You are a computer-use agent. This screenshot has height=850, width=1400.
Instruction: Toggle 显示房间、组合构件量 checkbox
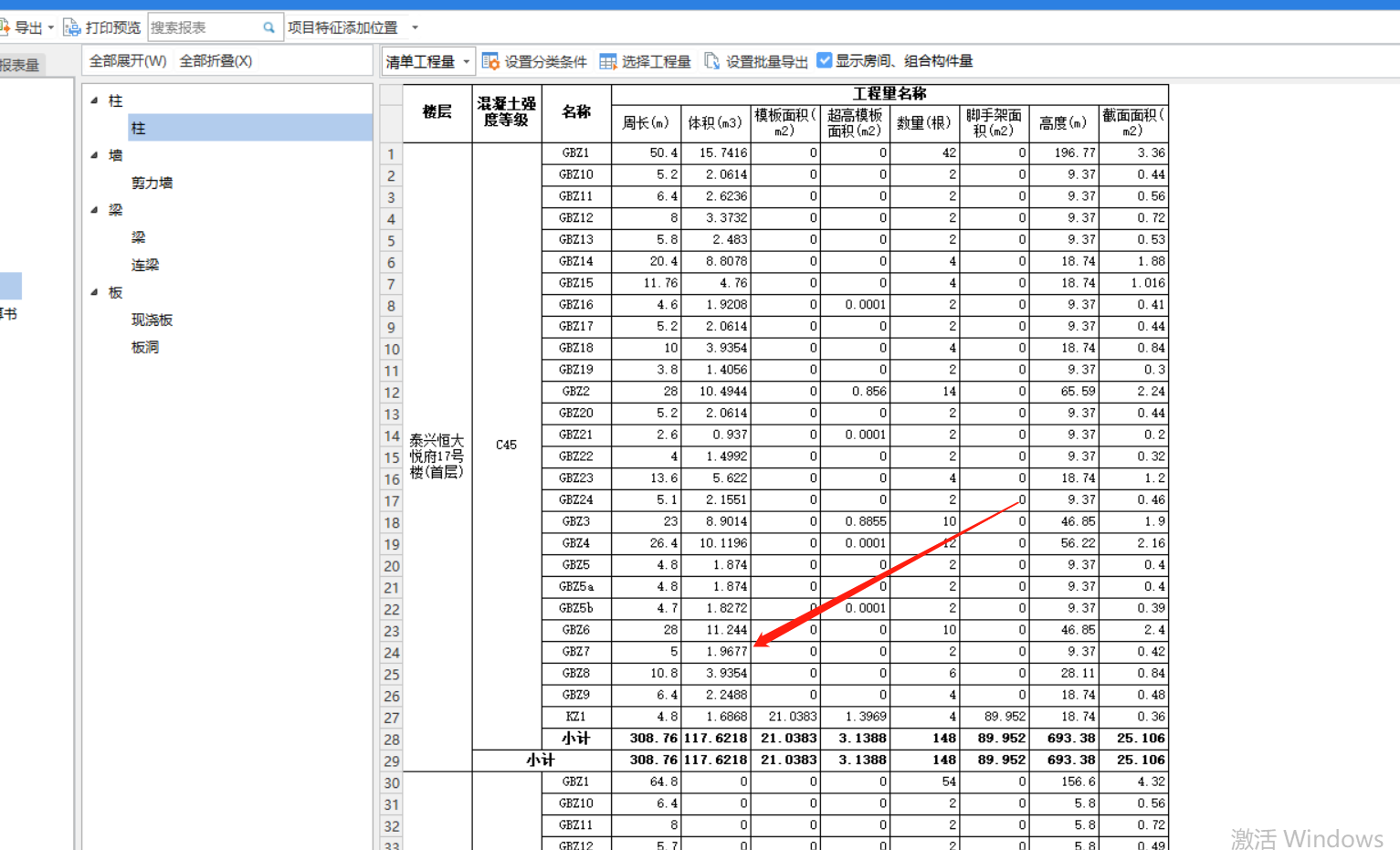825,60
